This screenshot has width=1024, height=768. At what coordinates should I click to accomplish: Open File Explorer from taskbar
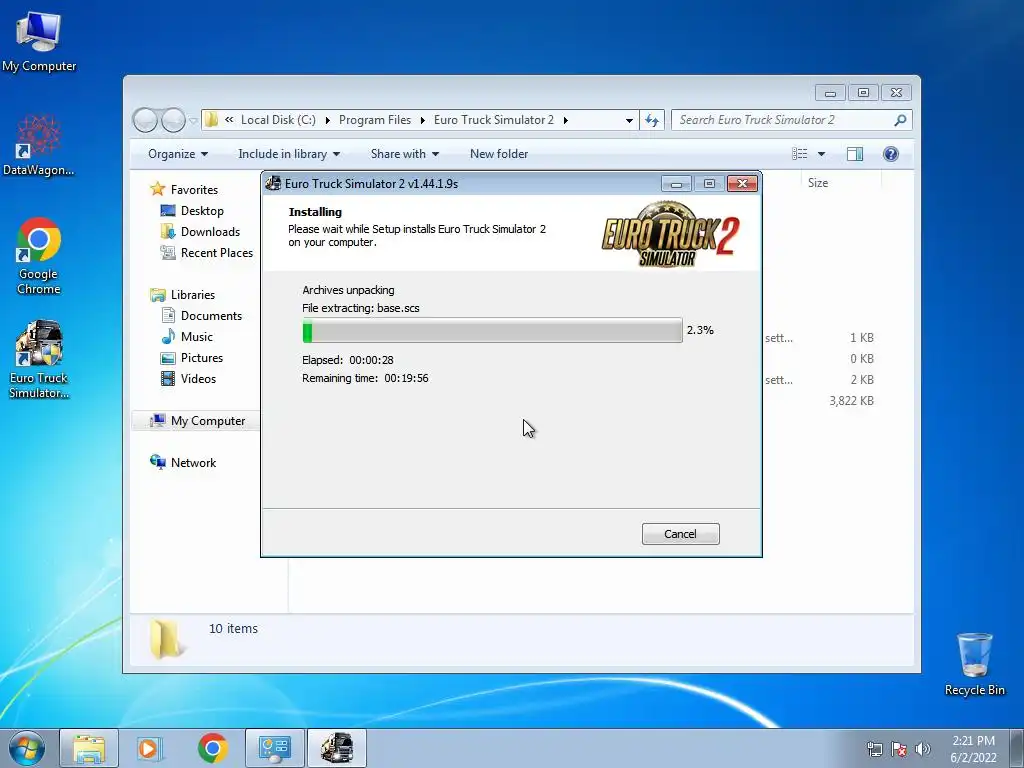89,748
